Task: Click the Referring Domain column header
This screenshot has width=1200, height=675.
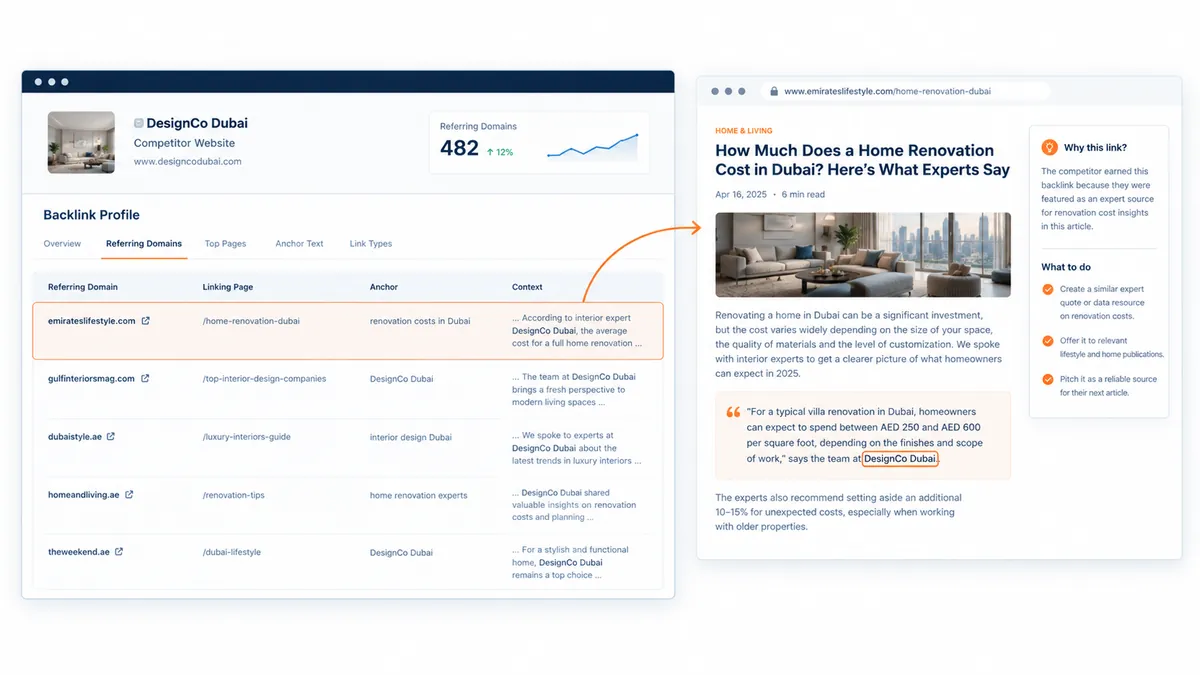Action: click(83, 287)
